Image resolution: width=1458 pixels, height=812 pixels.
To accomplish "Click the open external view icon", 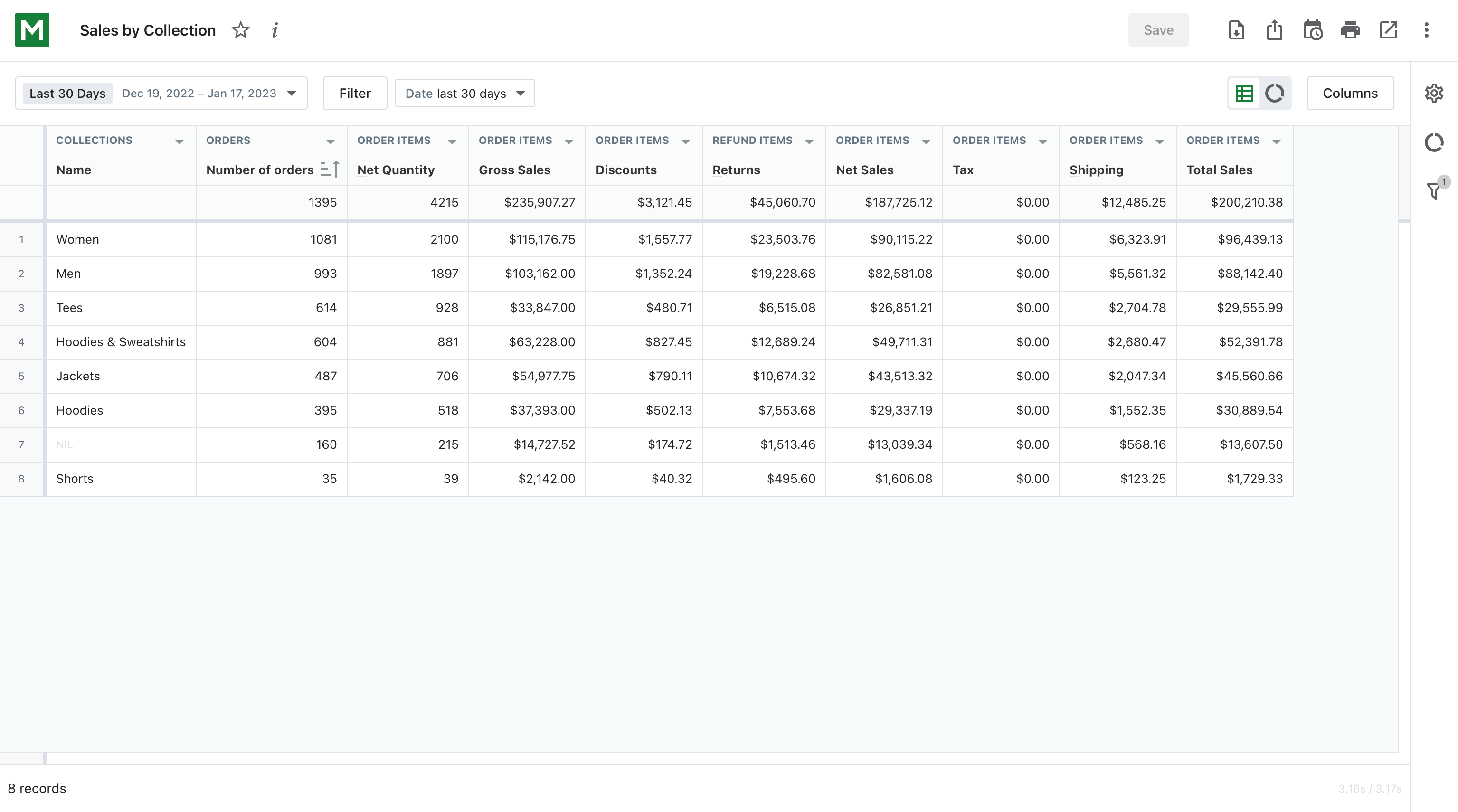I will (1389, 30).
